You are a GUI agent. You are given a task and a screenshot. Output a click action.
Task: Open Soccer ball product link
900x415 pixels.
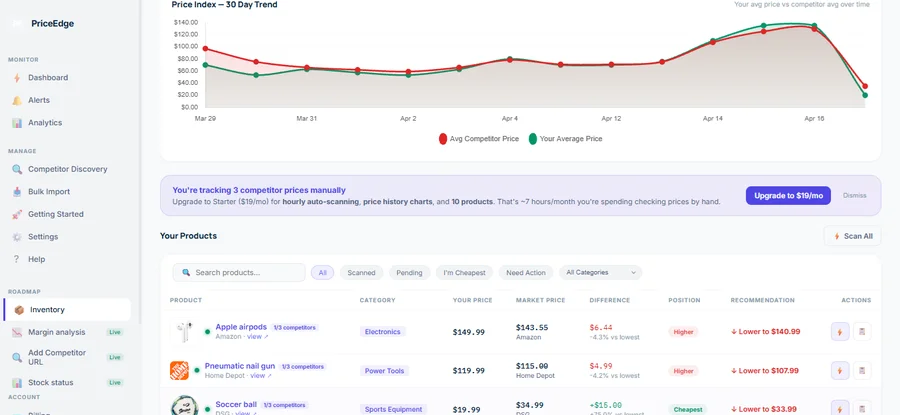point(236,405)
